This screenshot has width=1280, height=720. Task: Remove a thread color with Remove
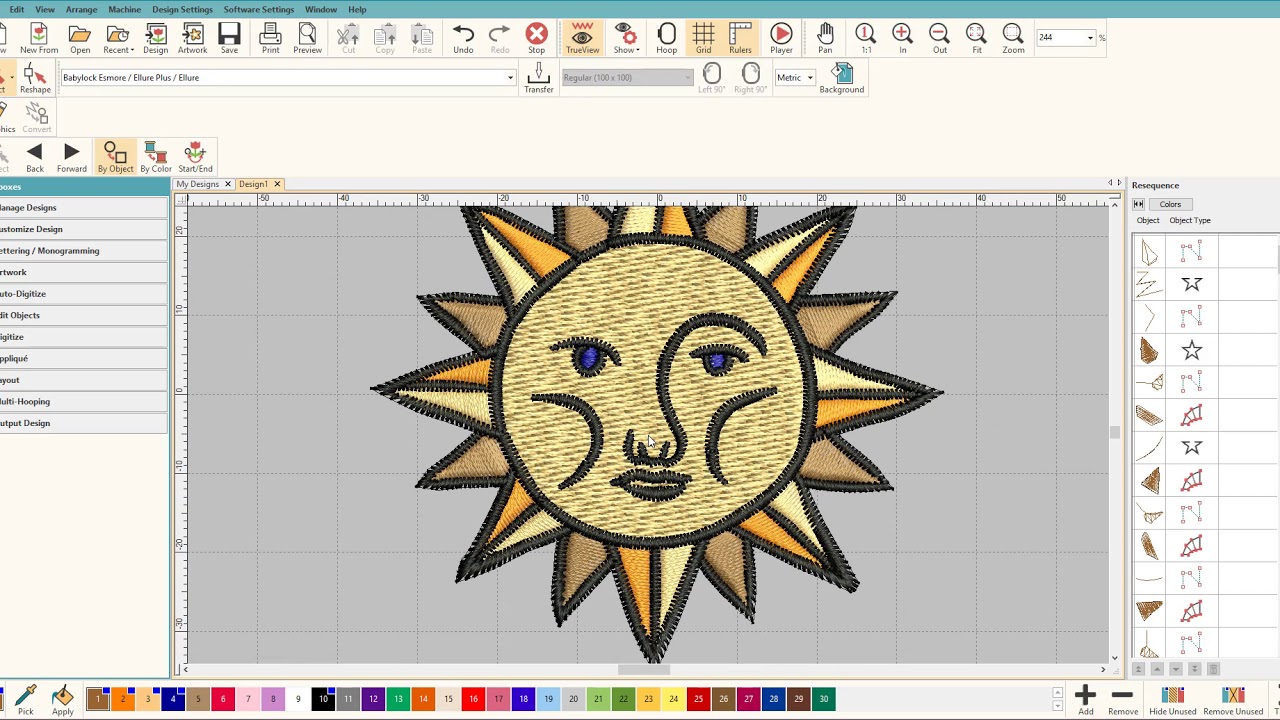1122,700
